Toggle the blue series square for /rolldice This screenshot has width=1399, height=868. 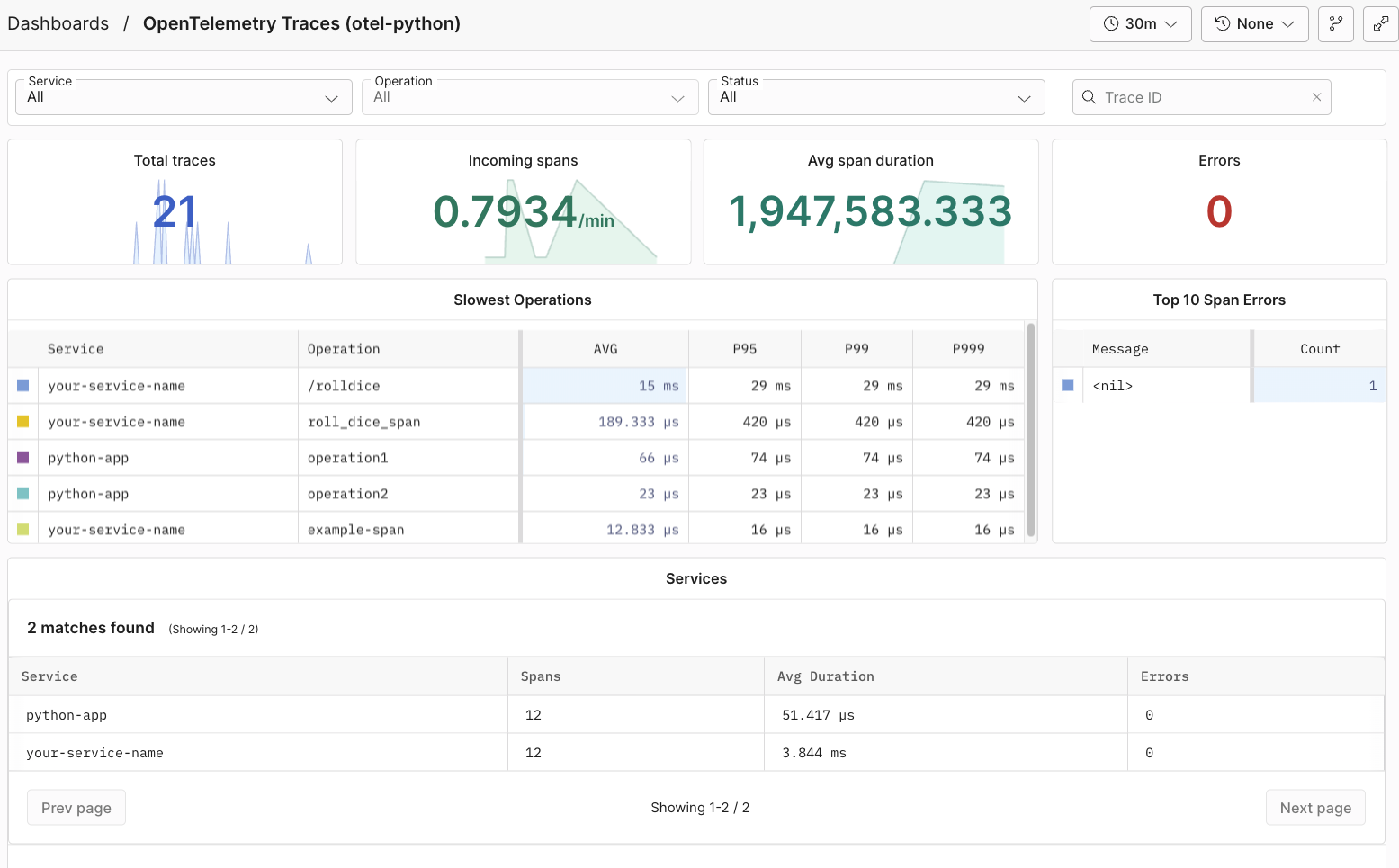pos(22,385)
